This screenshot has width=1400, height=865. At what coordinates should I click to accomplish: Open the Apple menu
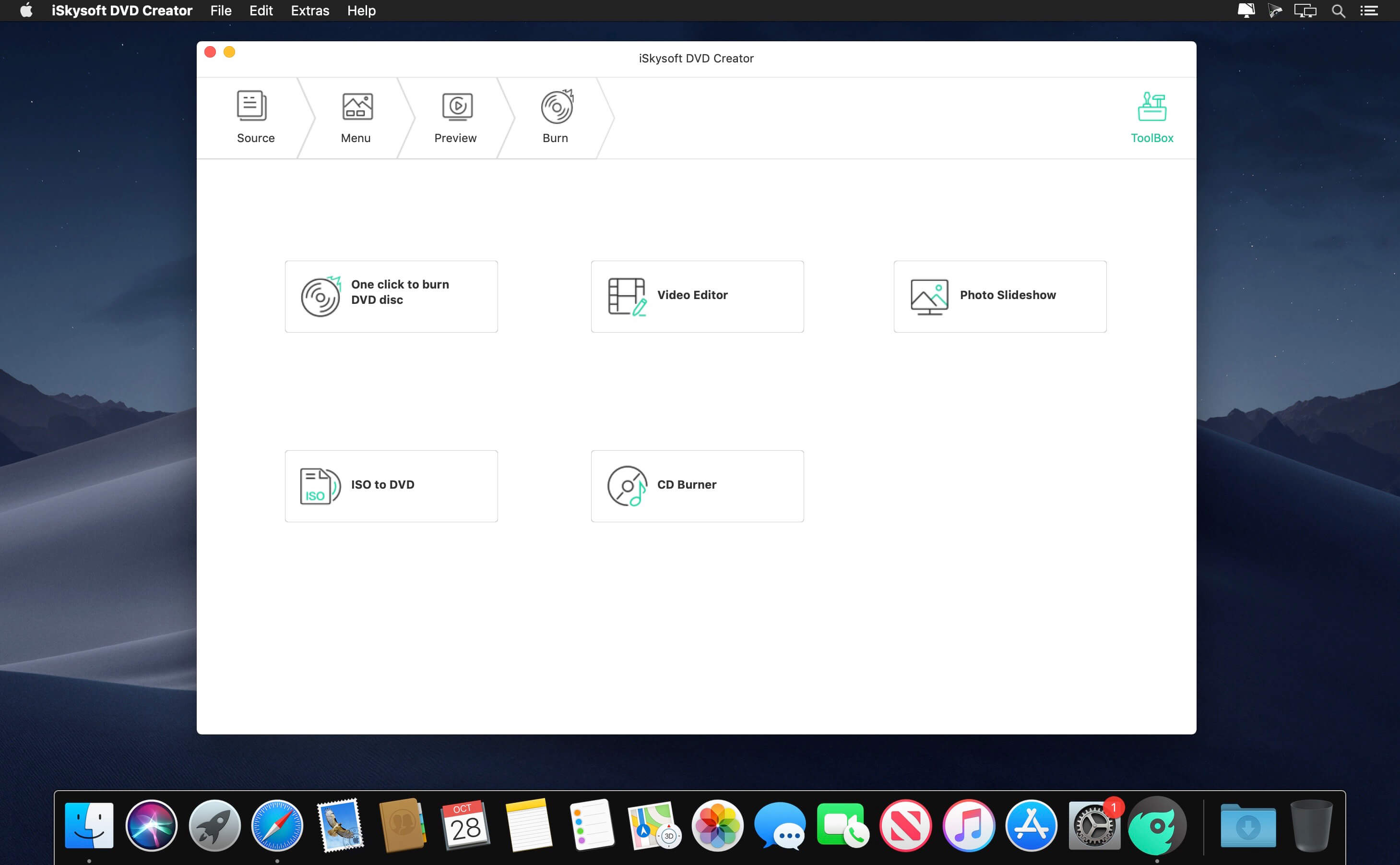(26, 10)
